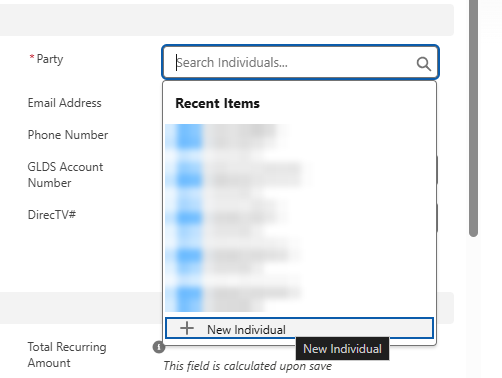Click the Total Recurring Amount label
This screenshot has width=502, height=378.
point(67,355)
